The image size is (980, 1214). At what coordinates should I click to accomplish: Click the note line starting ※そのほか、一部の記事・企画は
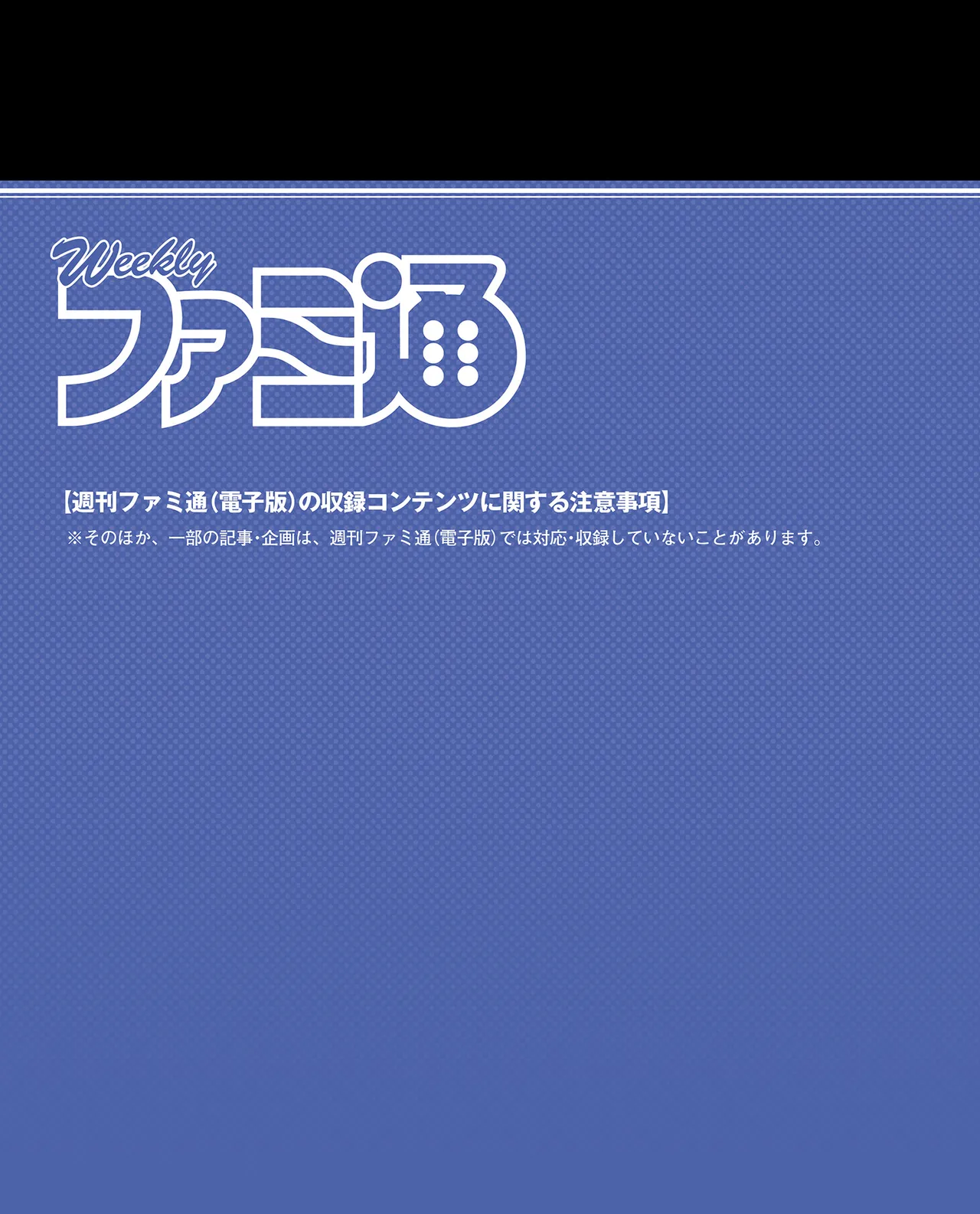click(x=446, y=538)
